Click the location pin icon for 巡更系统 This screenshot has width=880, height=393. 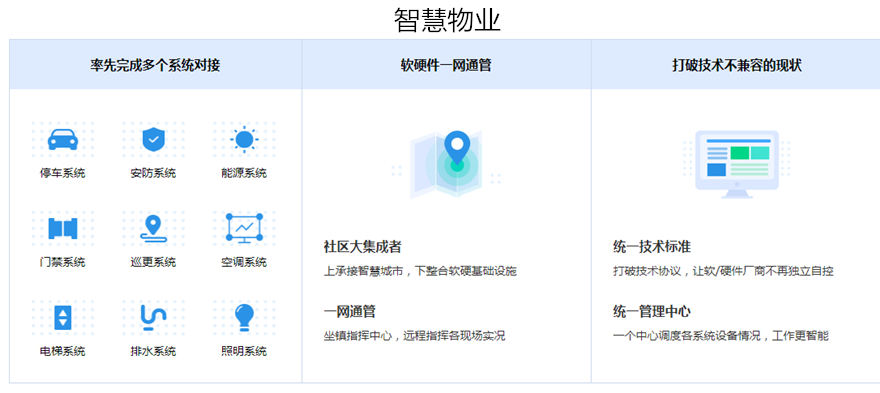[153, 229]
